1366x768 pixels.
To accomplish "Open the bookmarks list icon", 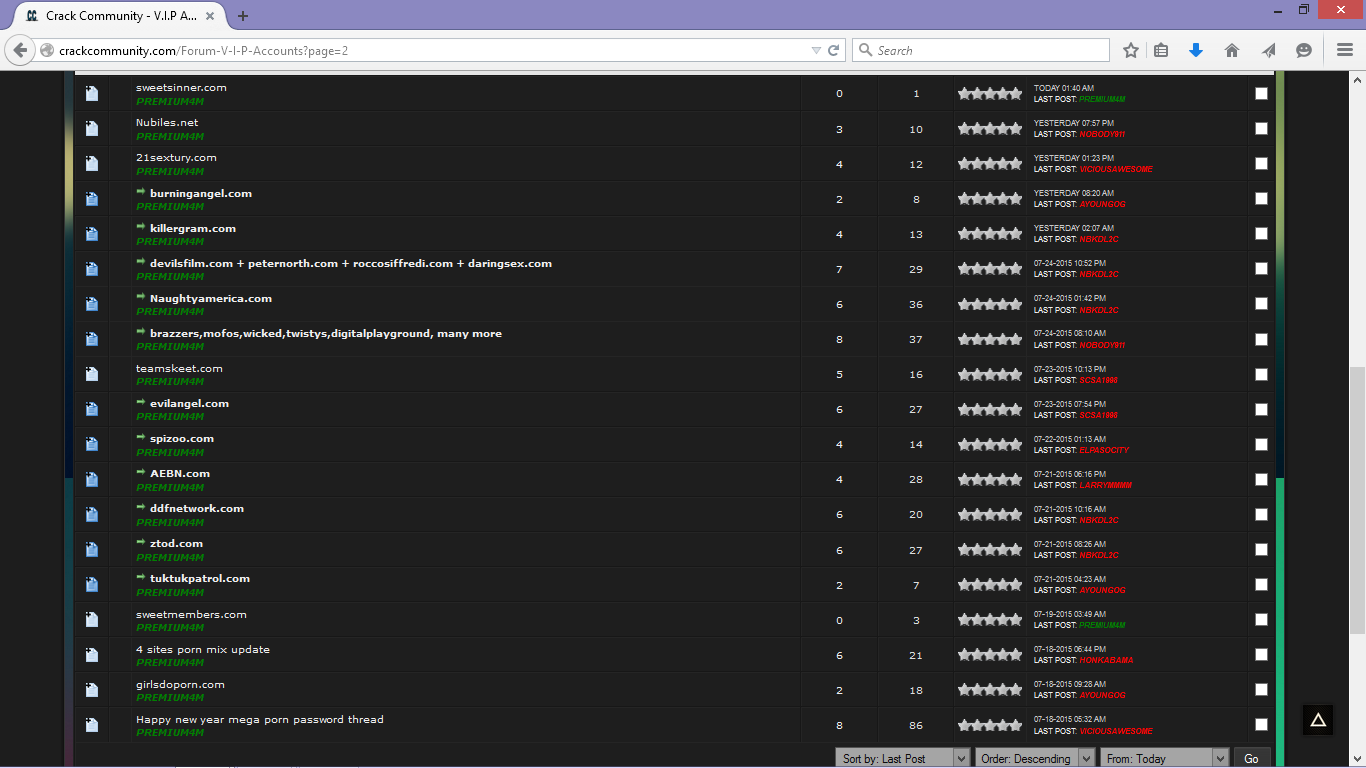I will pos(1161,50).
